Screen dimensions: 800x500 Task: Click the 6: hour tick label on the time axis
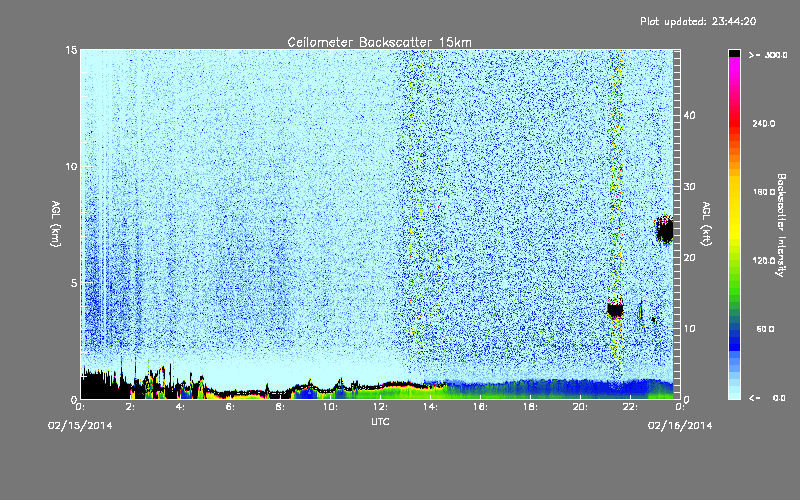click(x=231, y=407)
